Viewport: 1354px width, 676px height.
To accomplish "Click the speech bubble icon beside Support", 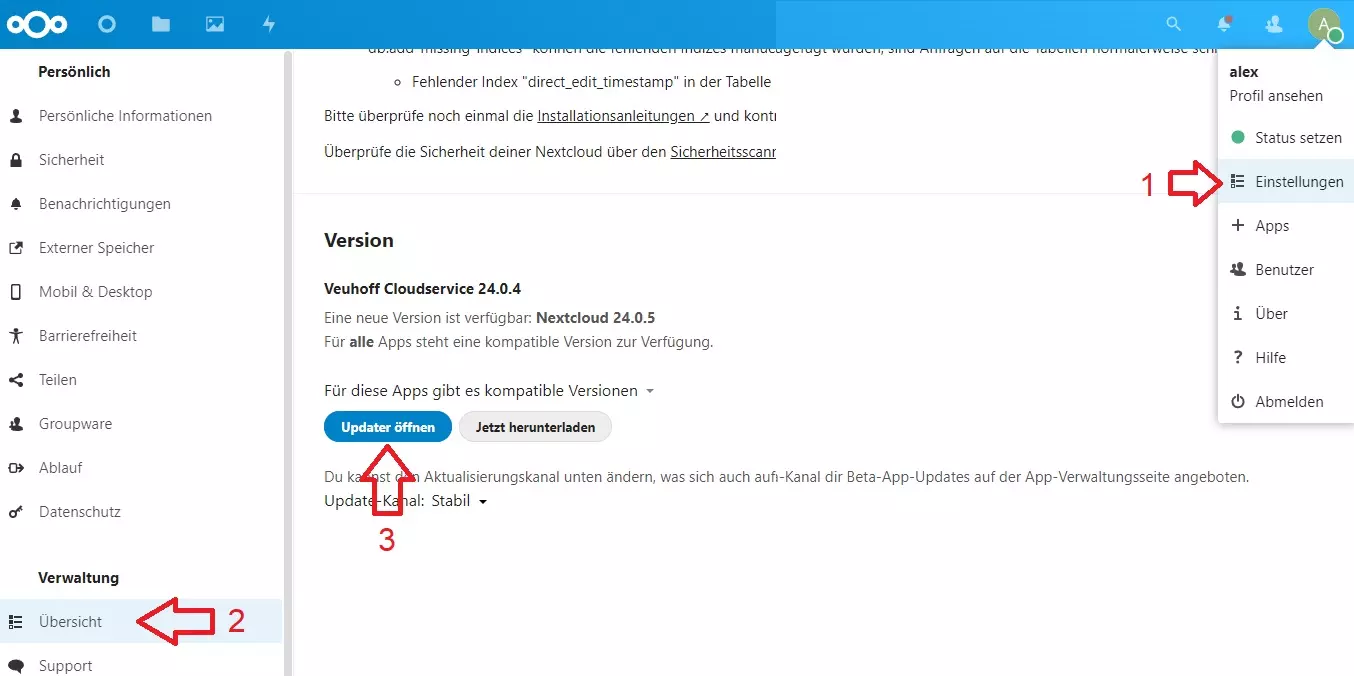I will tap(16, 666).
